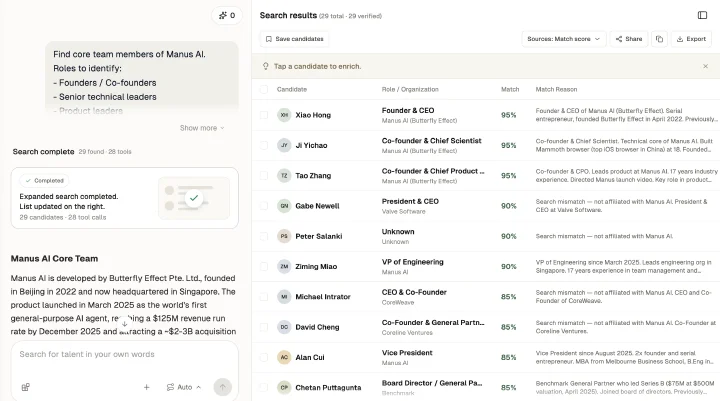This screenshot has width=720, height=401.
Task: Check the box for Peter Salanki
Action: click(264, 236)
